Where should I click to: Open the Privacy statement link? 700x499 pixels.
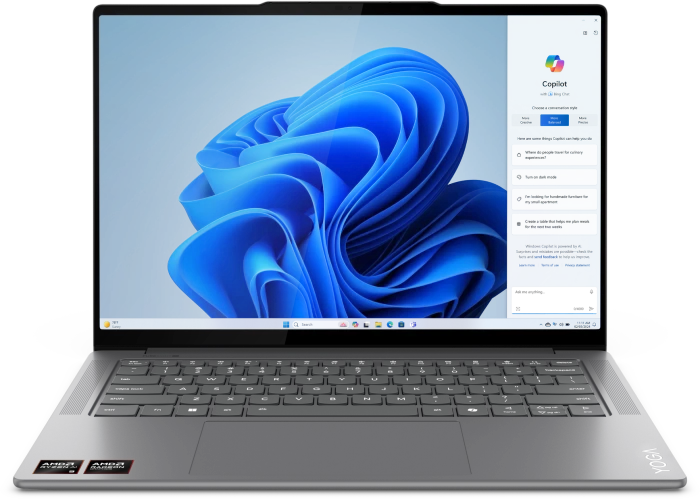(x=577, y=265)
